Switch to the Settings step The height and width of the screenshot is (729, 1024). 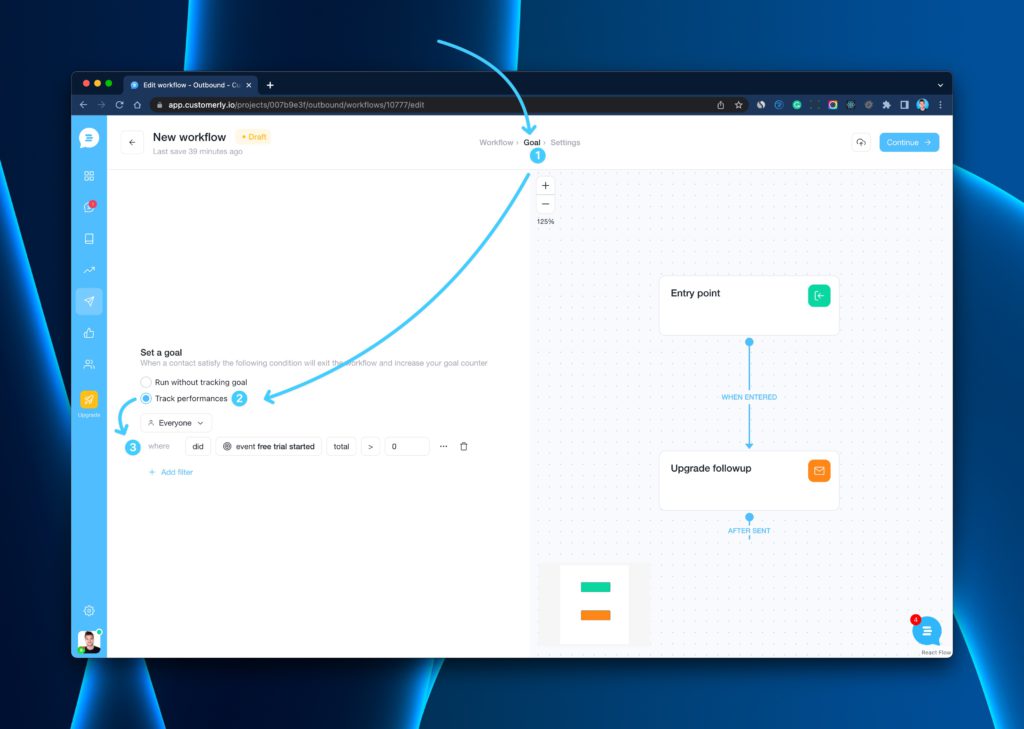click(x=565, y=142)
